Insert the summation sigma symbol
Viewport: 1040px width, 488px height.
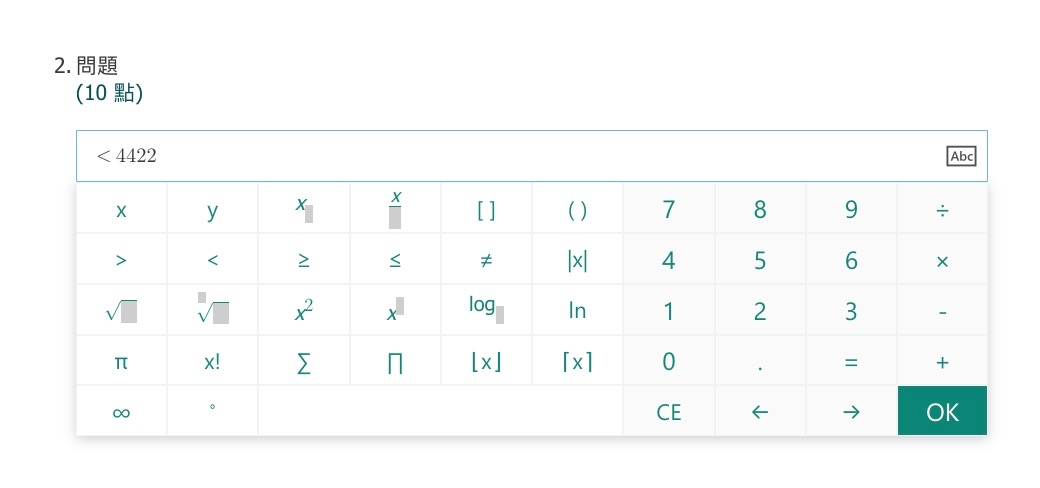coord(303,362)
